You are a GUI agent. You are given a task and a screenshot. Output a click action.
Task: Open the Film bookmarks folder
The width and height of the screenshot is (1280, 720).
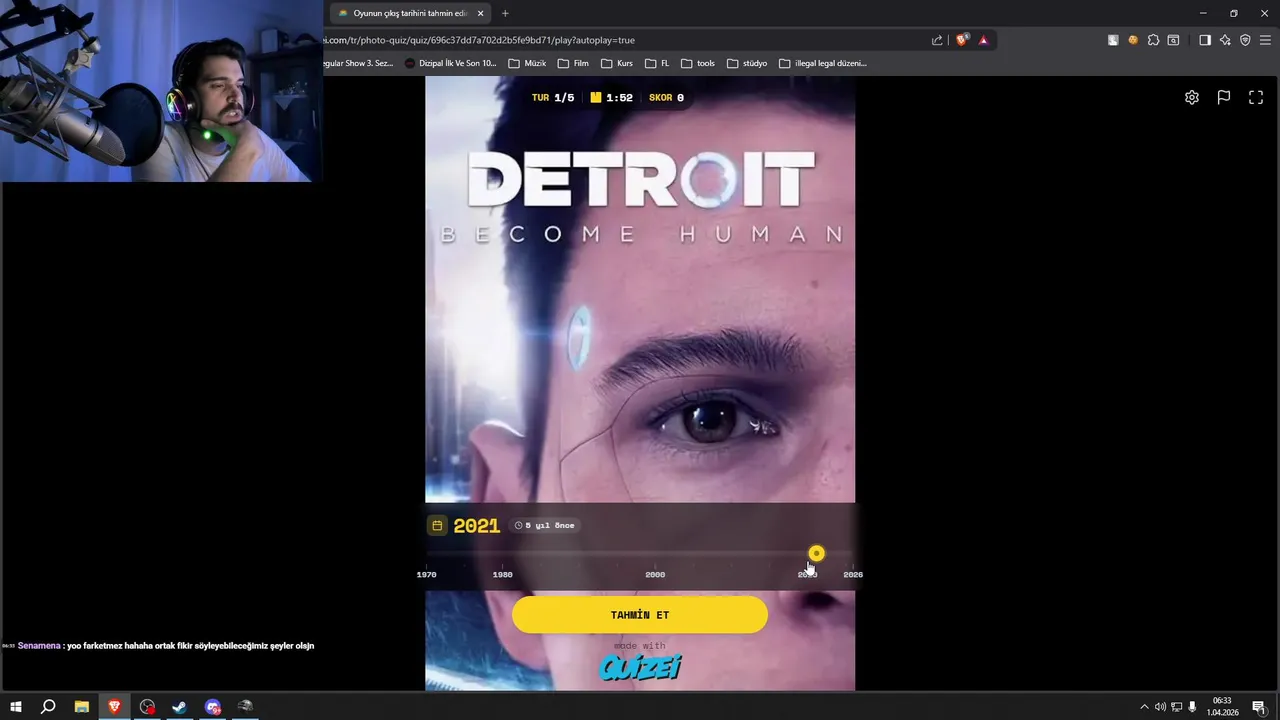573,63
